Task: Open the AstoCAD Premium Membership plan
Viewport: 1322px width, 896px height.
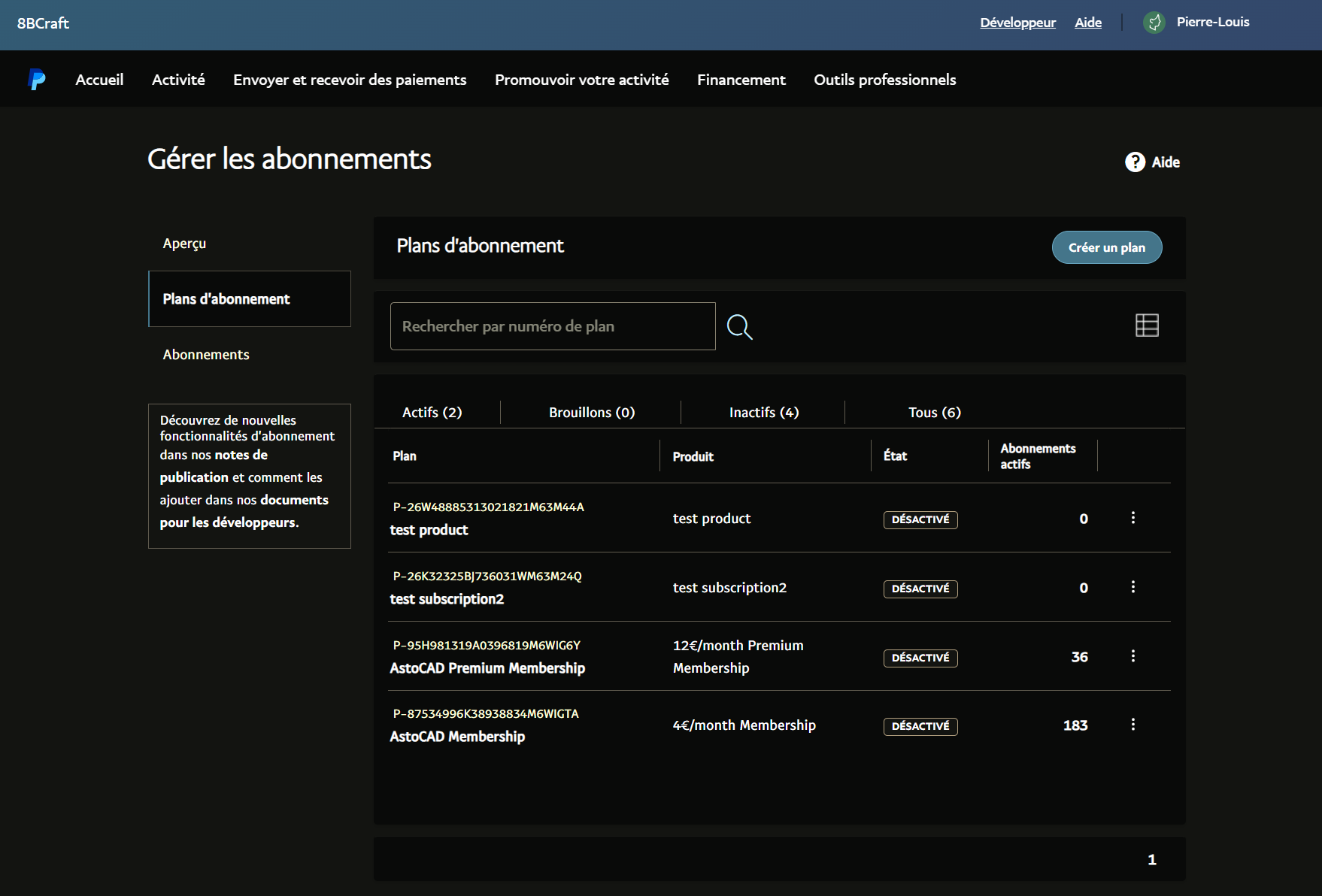Action: click(487, 668)
